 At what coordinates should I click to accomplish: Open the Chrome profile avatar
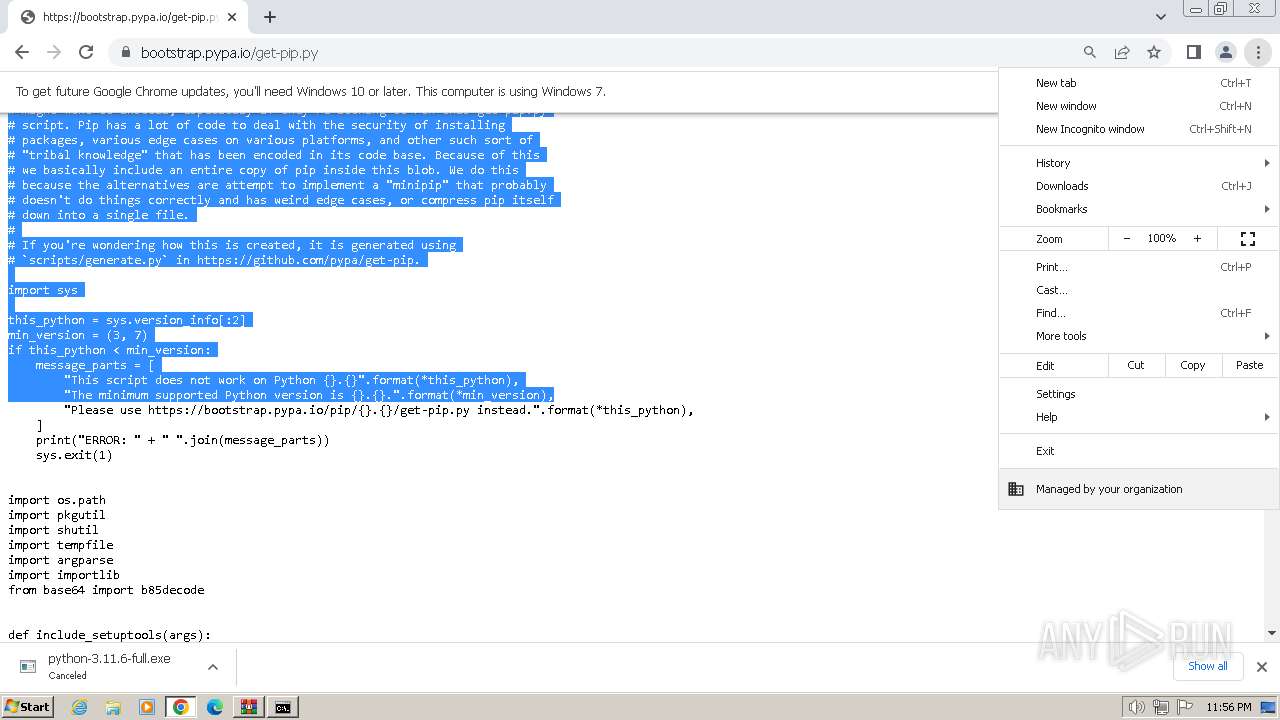(x=1225, y=52)
